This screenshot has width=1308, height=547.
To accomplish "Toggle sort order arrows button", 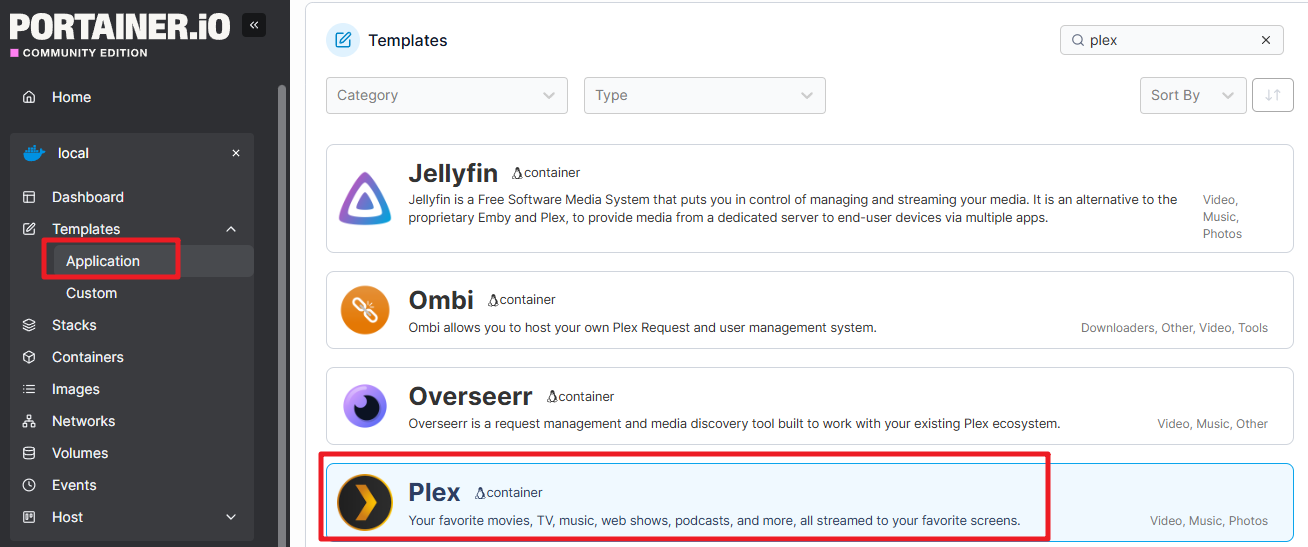I will (x=1272, y=95).
